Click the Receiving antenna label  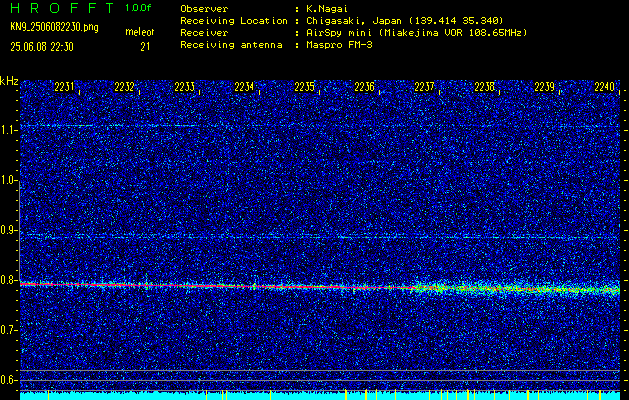[231, 45]
